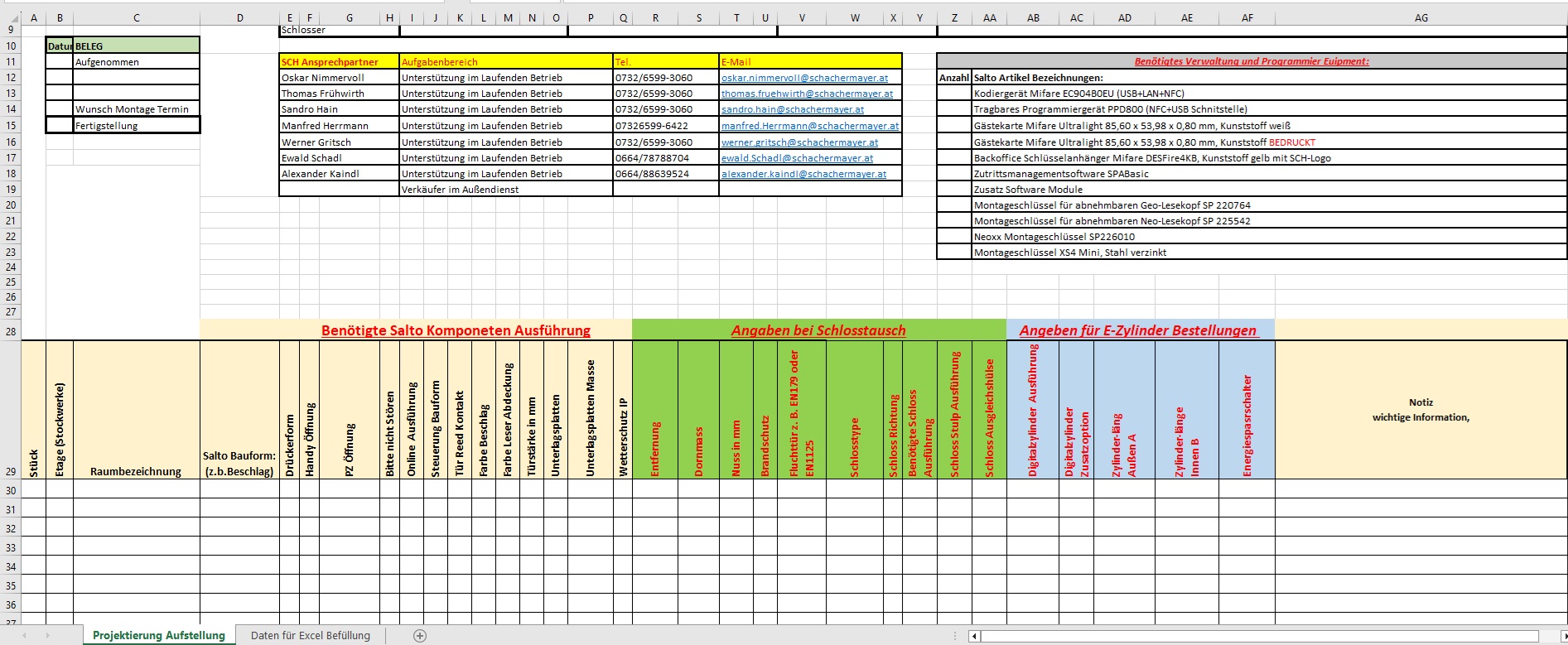The image size is (1568, 645).
Task: Select column header C
Action: (x=137, y=17)
